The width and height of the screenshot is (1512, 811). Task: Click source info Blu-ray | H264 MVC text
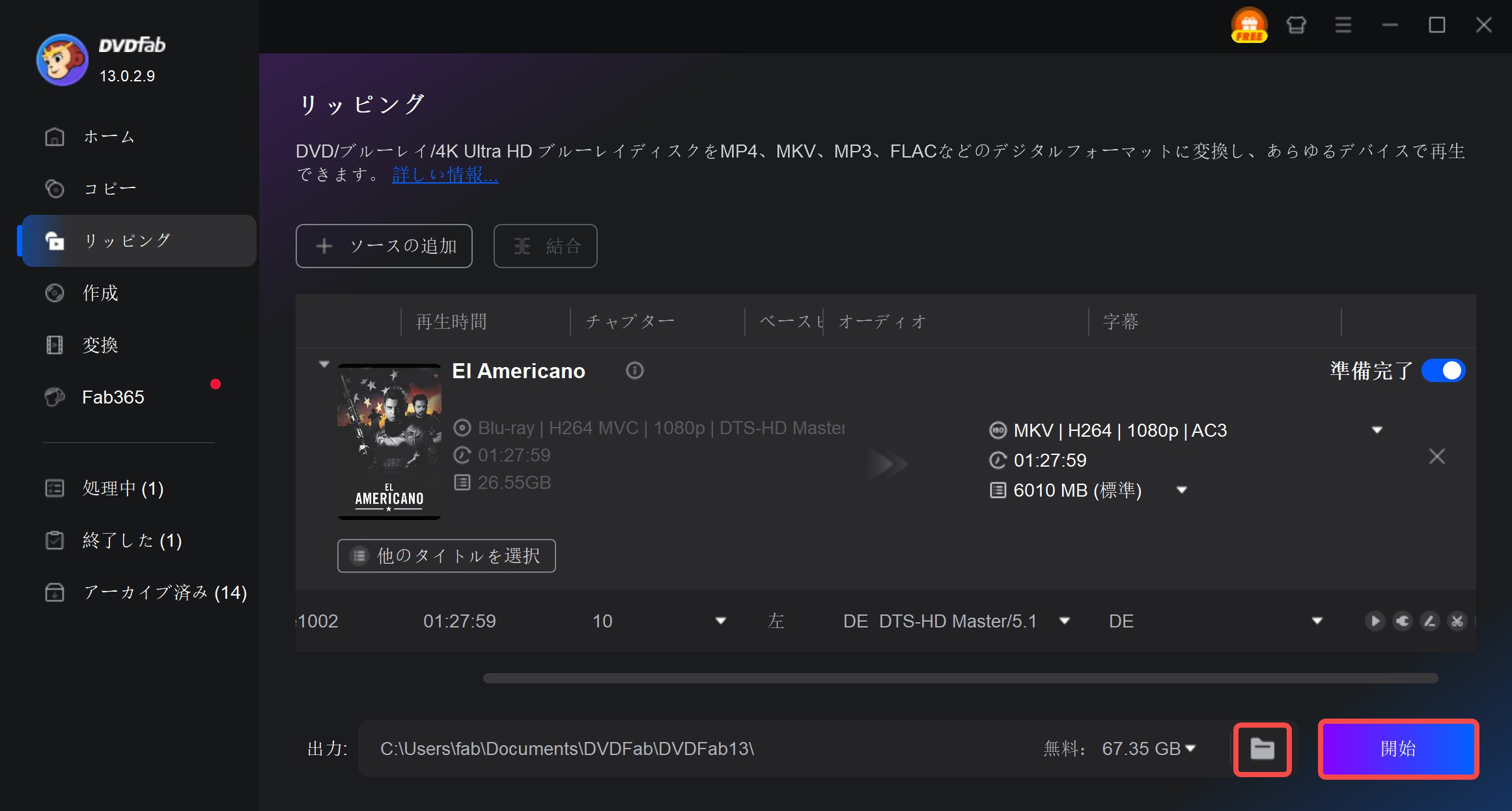pos(661,428)
